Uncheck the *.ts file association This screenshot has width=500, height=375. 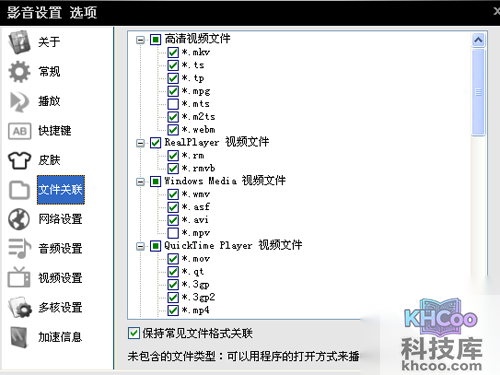173,65
